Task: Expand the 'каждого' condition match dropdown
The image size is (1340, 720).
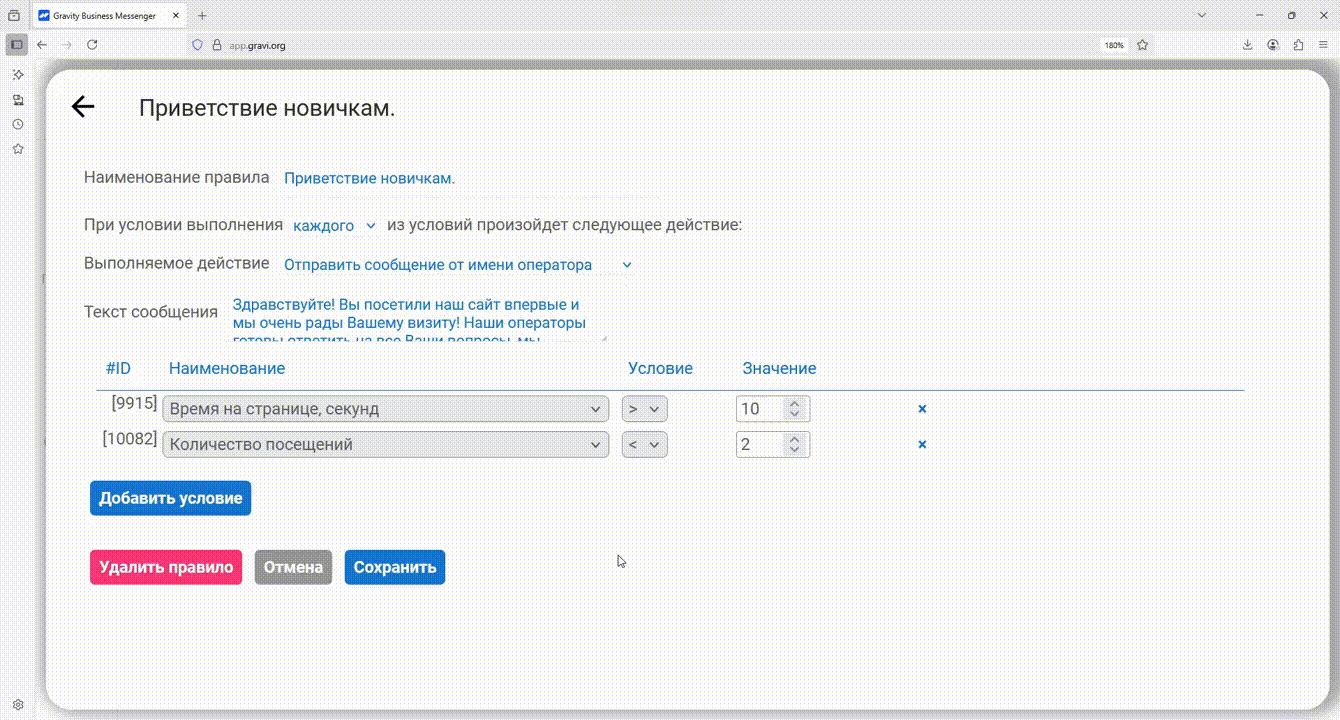Action: pos(334,226)
